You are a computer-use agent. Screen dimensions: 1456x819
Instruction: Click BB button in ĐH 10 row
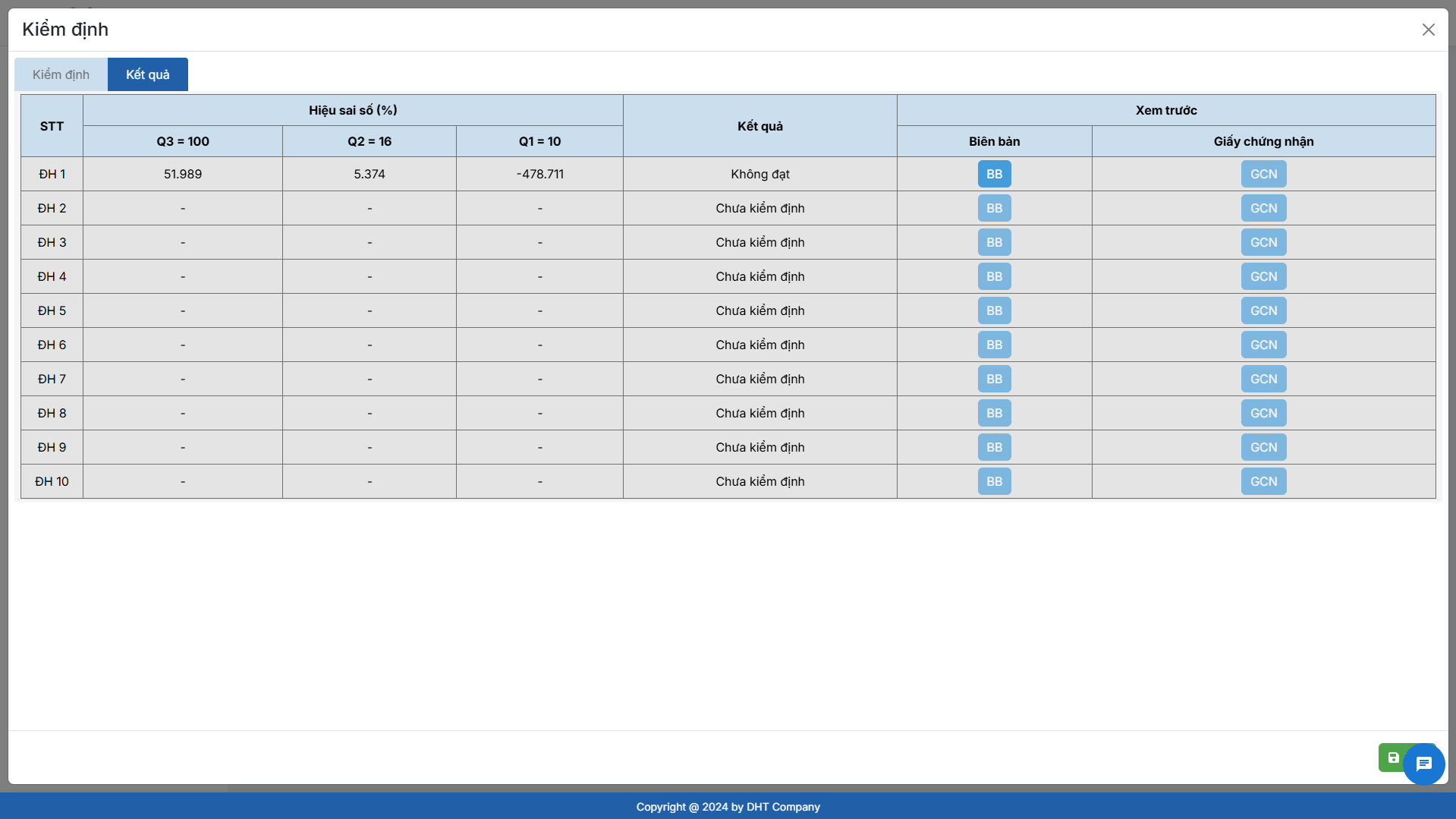click(x=994, y=481)
